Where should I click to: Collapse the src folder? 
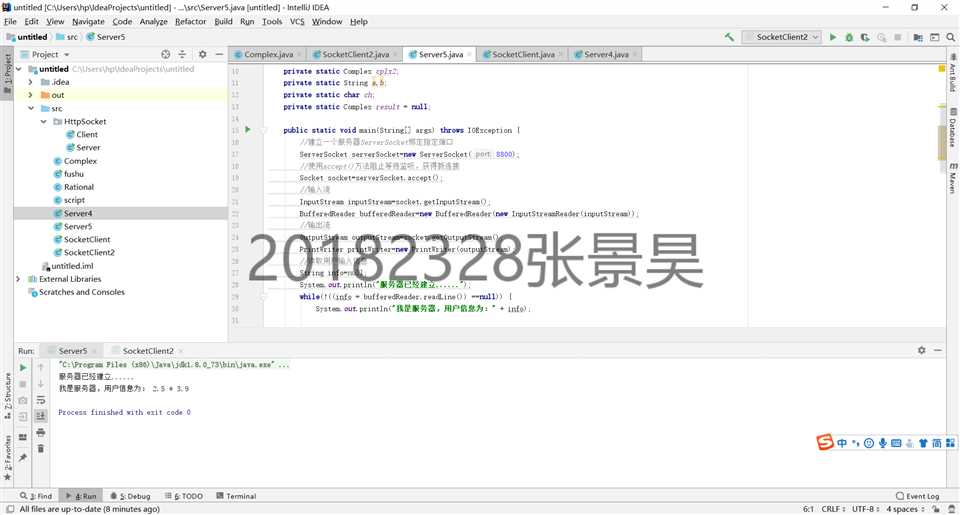(x=31, y=108)
